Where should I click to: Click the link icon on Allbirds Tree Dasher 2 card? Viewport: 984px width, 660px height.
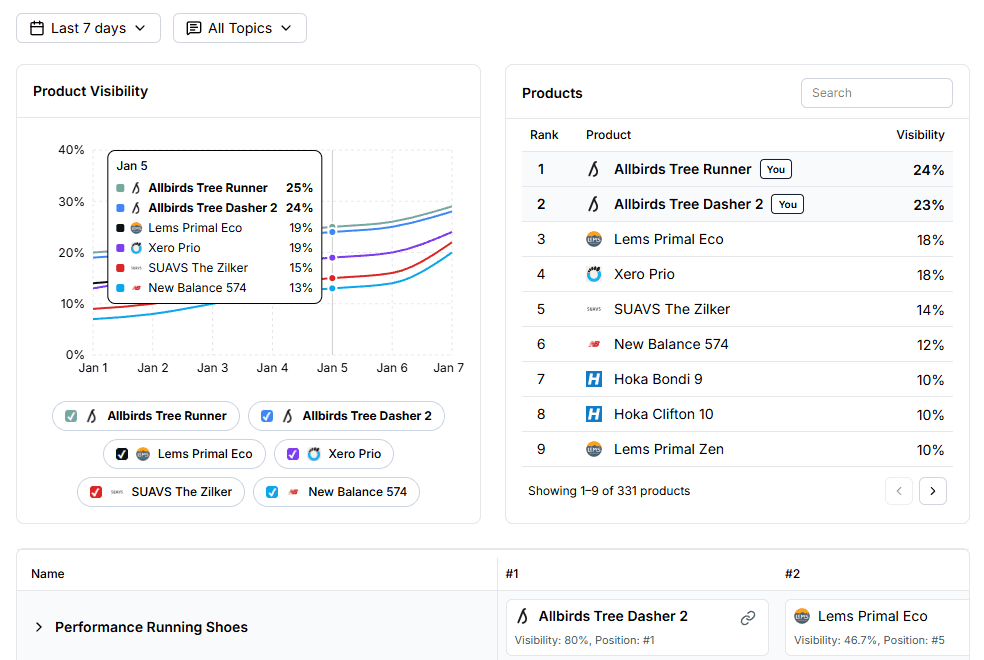747,618
